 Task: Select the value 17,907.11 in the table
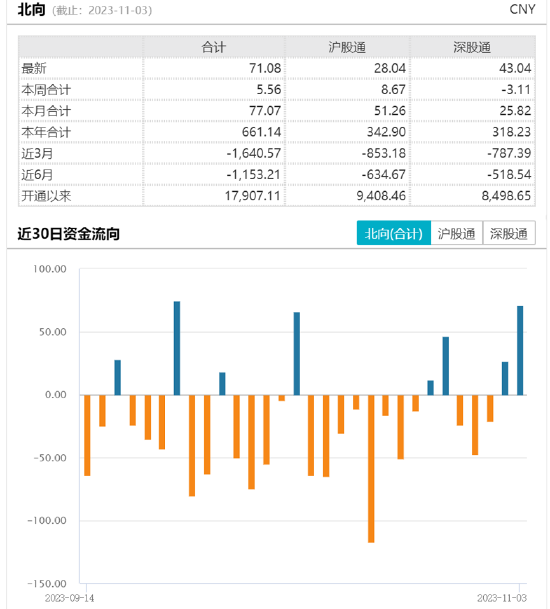click(x=253, y=196)
